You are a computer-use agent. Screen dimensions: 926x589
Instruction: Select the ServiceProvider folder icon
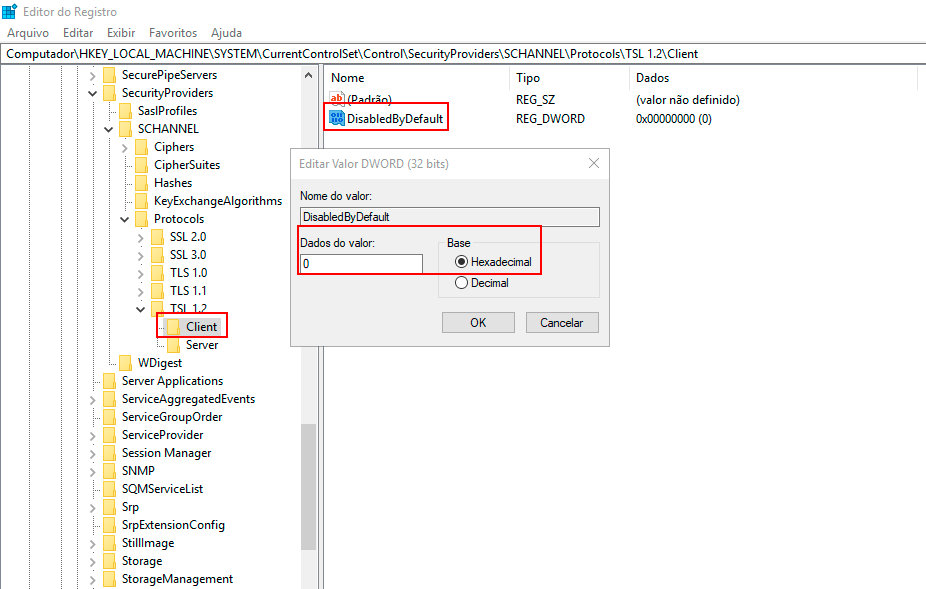pos(109,435)
